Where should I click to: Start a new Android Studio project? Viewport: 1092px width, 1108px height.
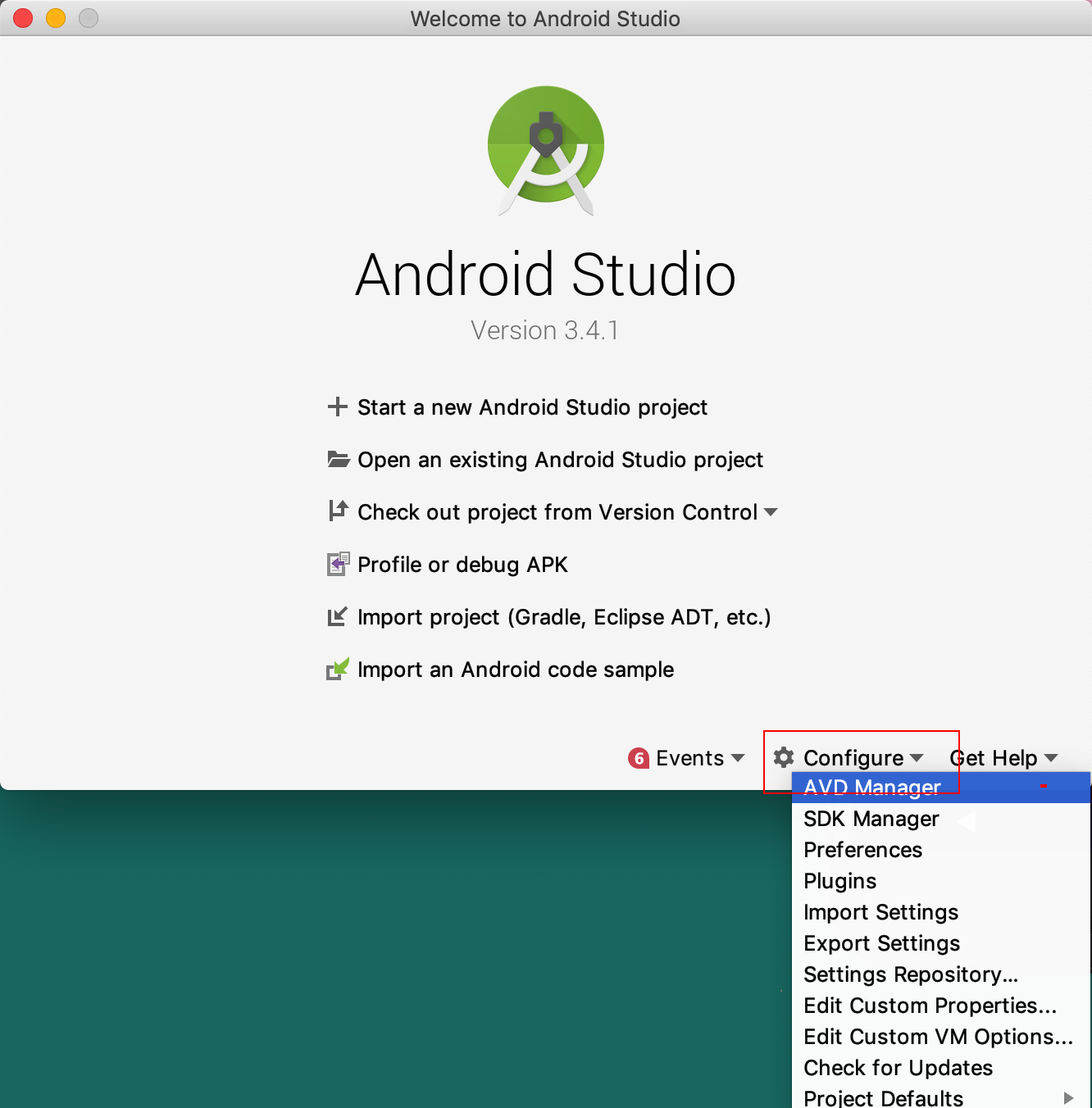tap(532, 407)
